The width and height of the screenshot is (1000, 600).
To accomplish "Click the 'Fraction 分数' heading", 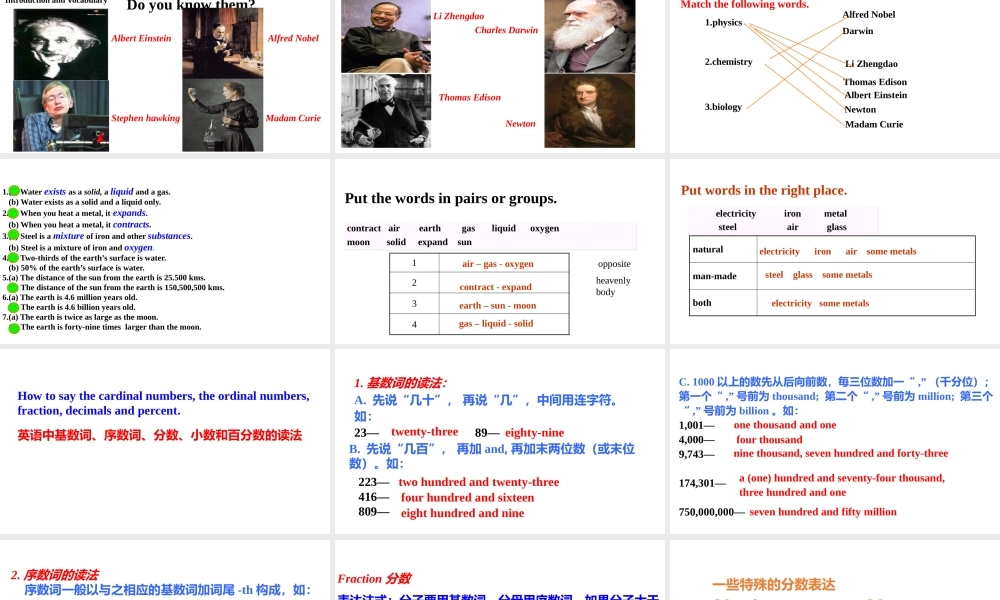I will point(374,579).
